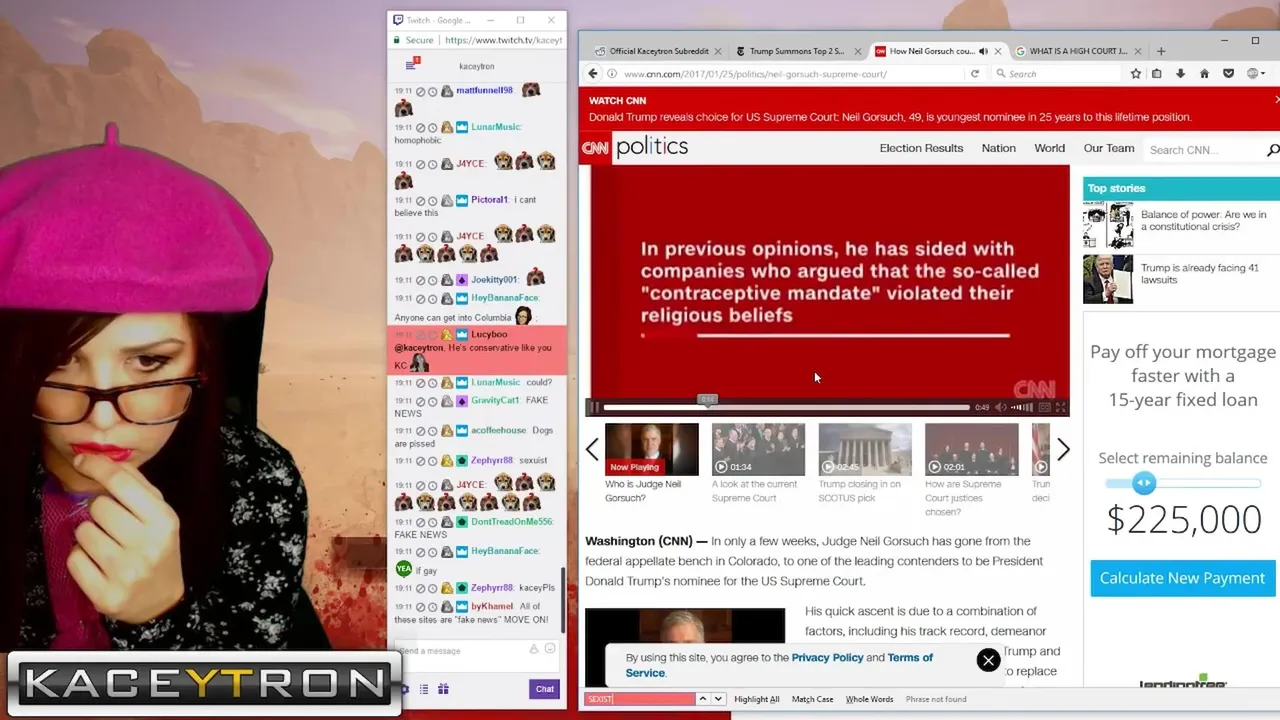Screen dimensions: 1280x720
Task: Timeout user Pictoral1 via clock icon
Action: (433, 201)
